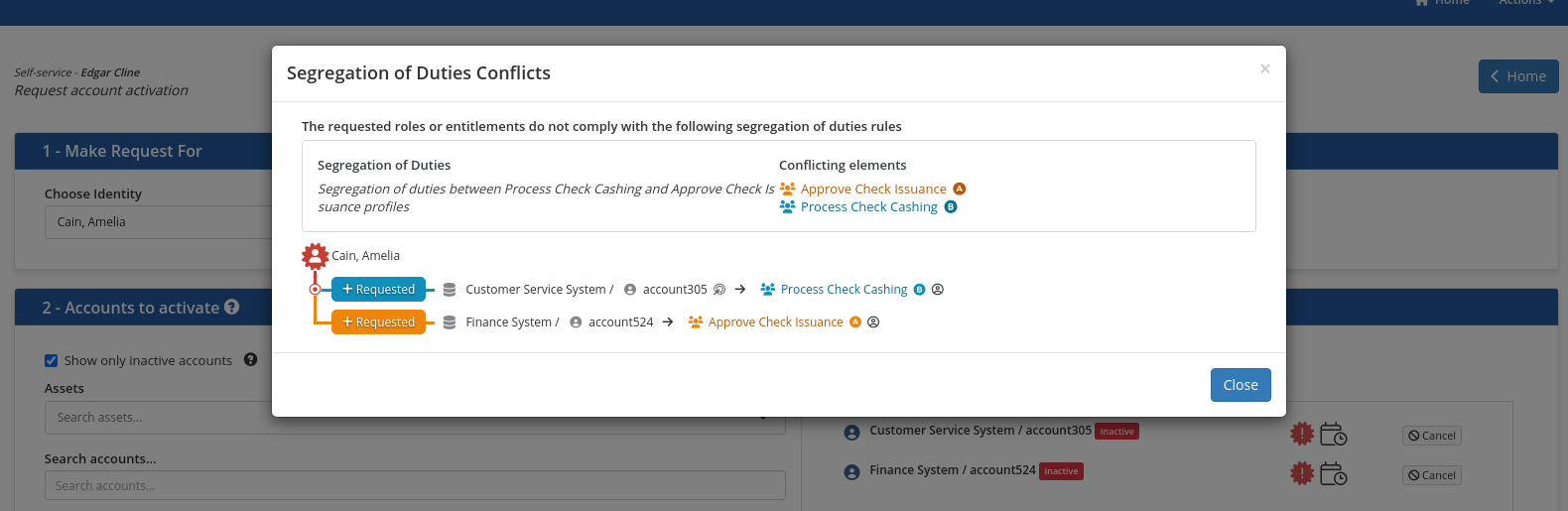
Task: Cancel the Finance System account524 request
Action: 1432,475
